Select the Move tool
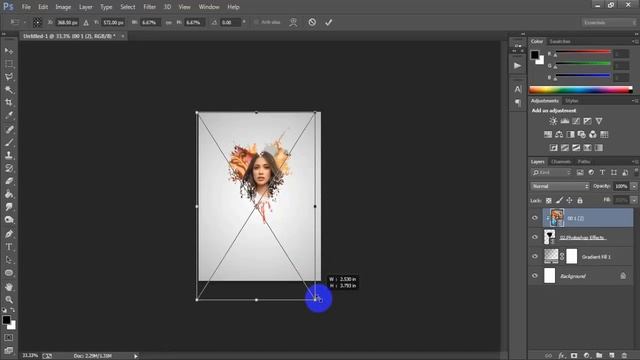Screen dimensions: 640x360 point(9,51)
